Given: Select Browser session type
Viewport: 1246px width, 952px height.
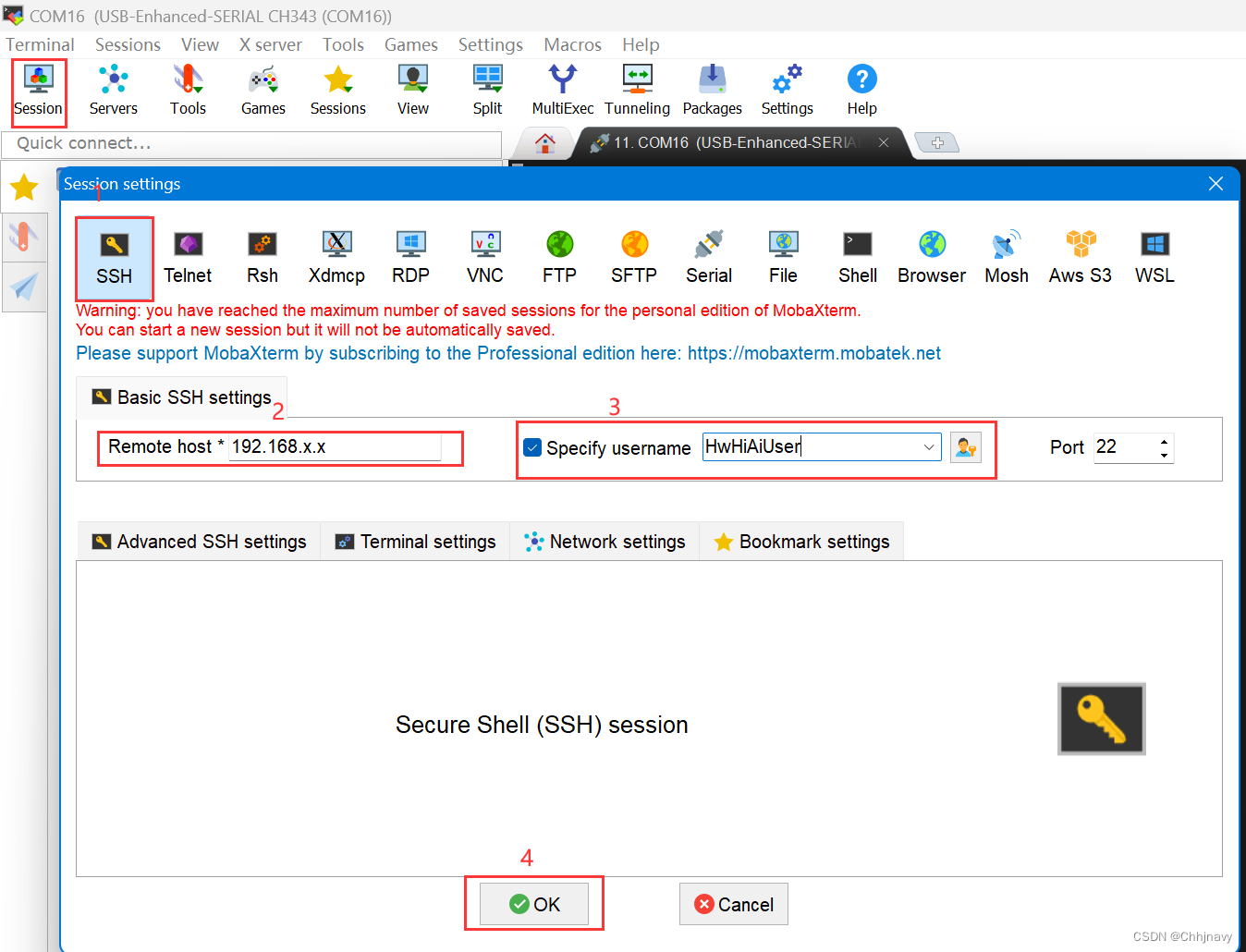Looking at the screenshot, I should click(932, 259).
